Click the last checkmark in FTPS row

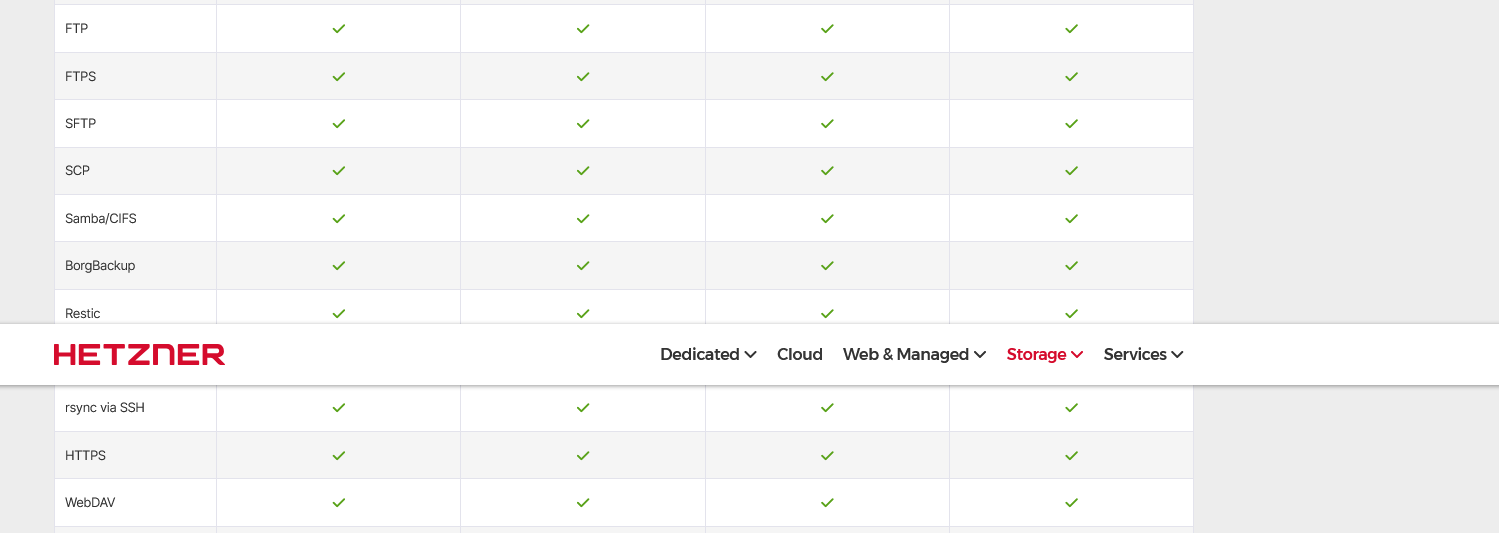1071,76
